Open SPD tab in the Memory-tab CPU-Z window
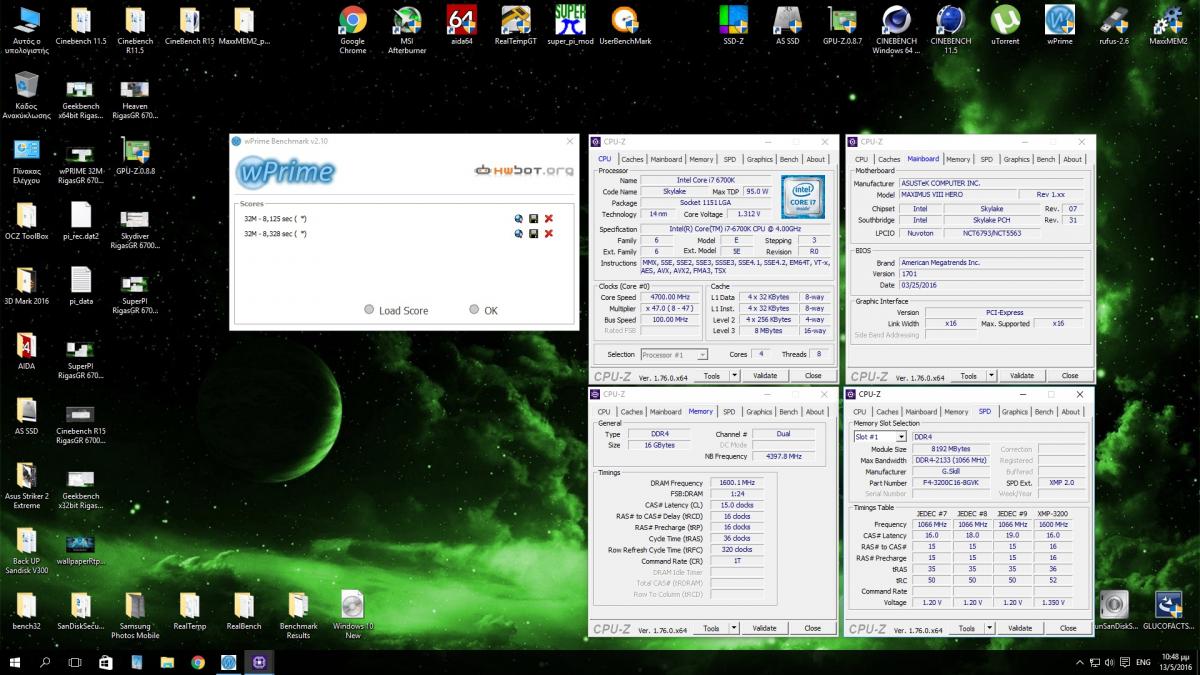The height and width of the screenshot is (675, 1200). tap(729, 412)
